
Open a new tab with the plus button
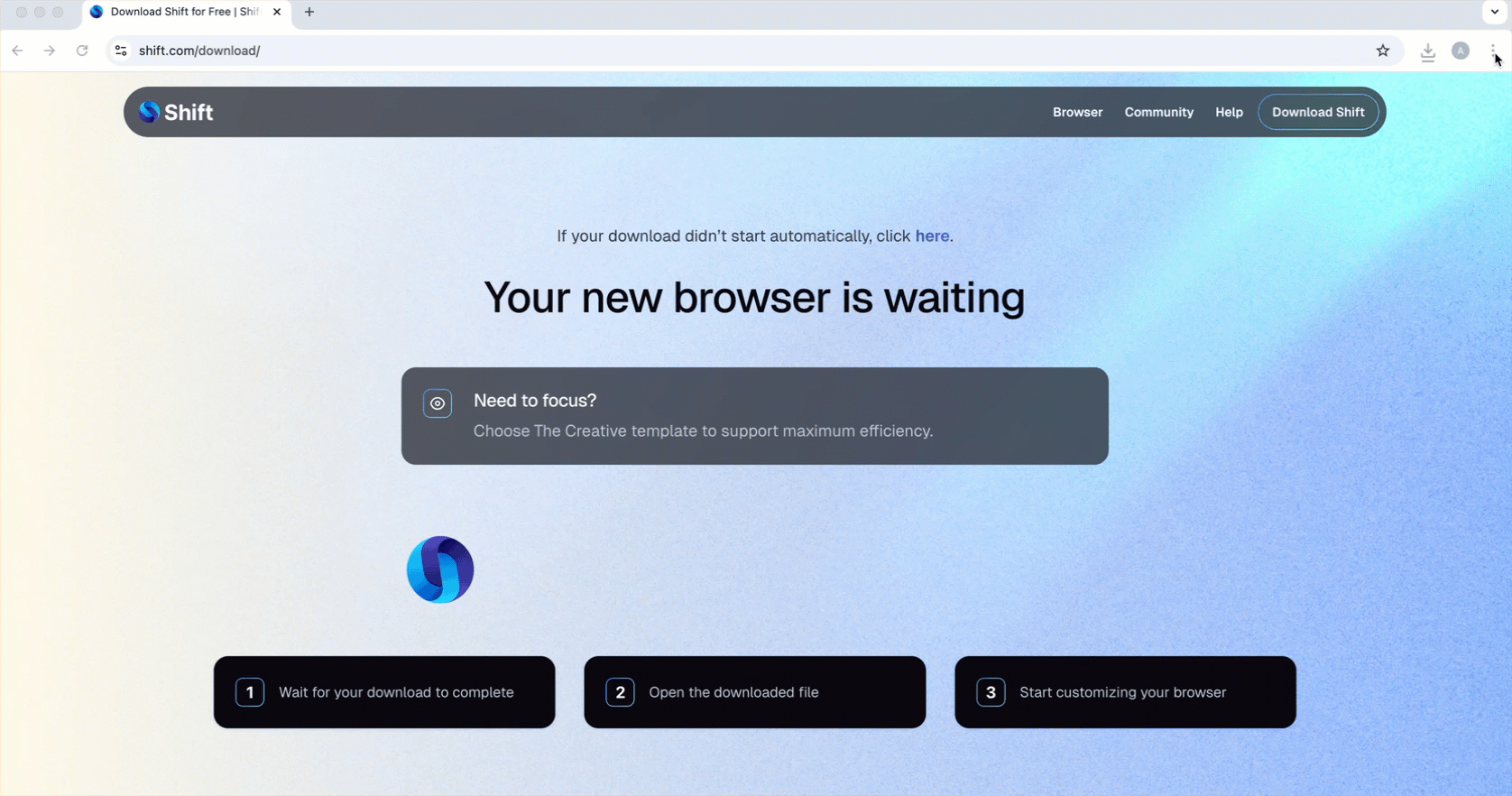click(309, 12)
